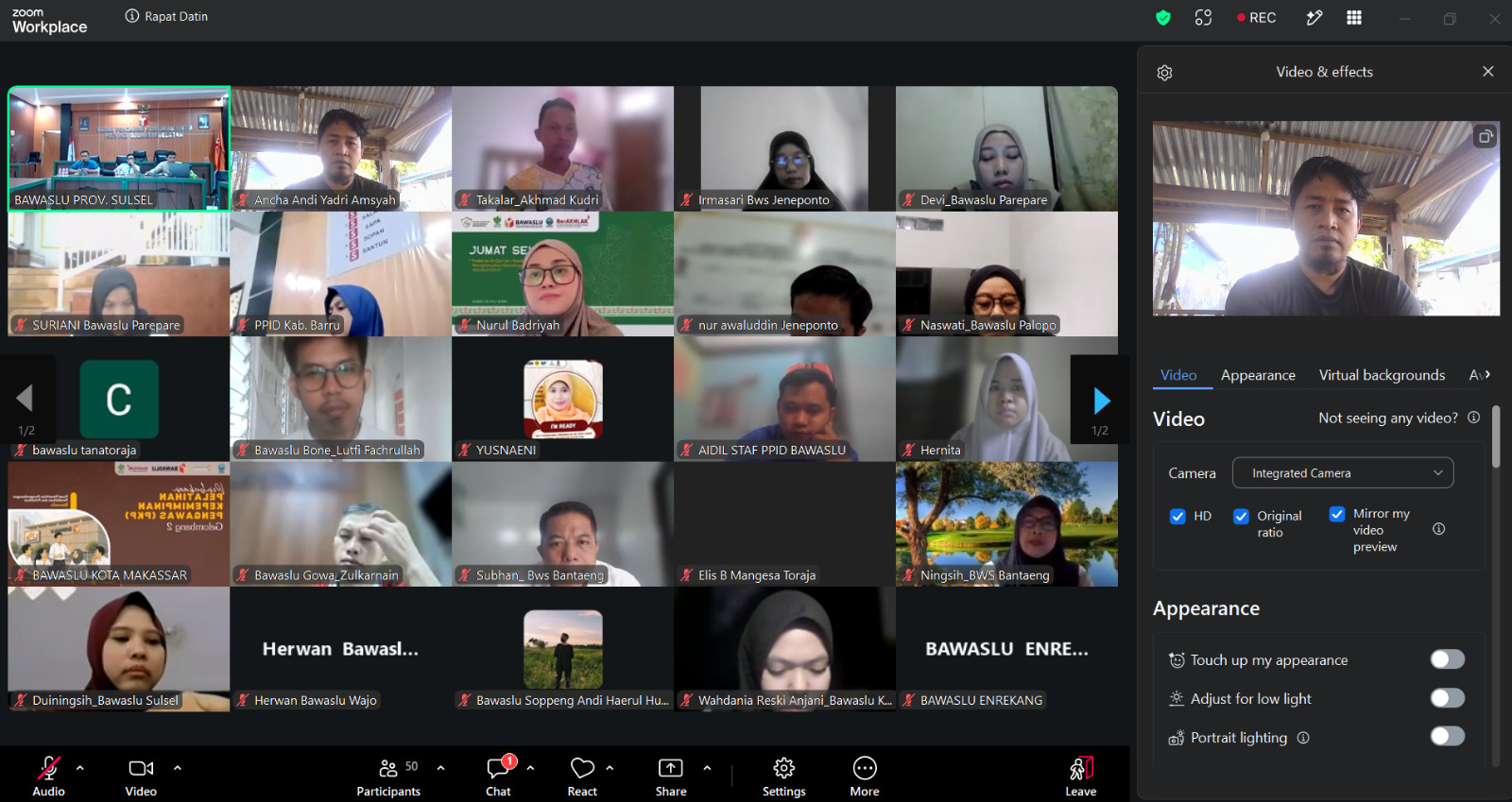The image size is (1512, 802).
Task: Click Takalar_Akhmad Kudri name label
Action: click(537, 199)
